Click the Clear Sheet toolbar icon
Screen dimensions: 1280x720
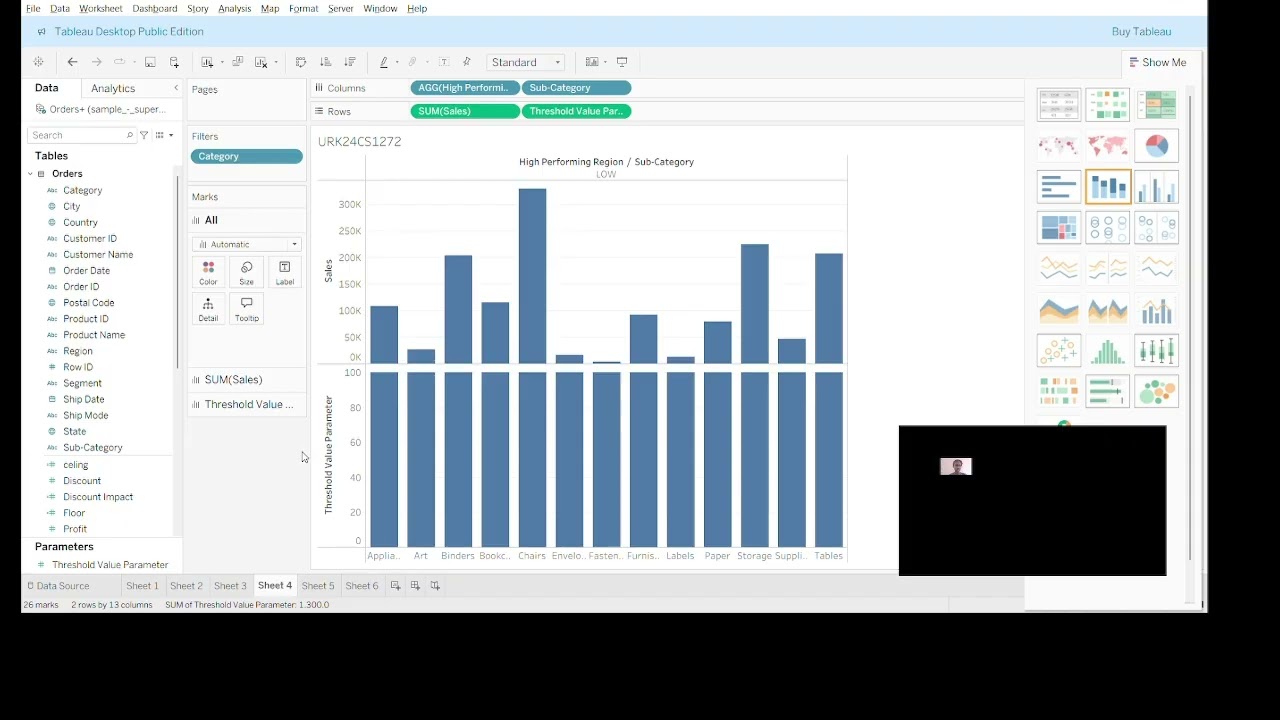[261, 62]
